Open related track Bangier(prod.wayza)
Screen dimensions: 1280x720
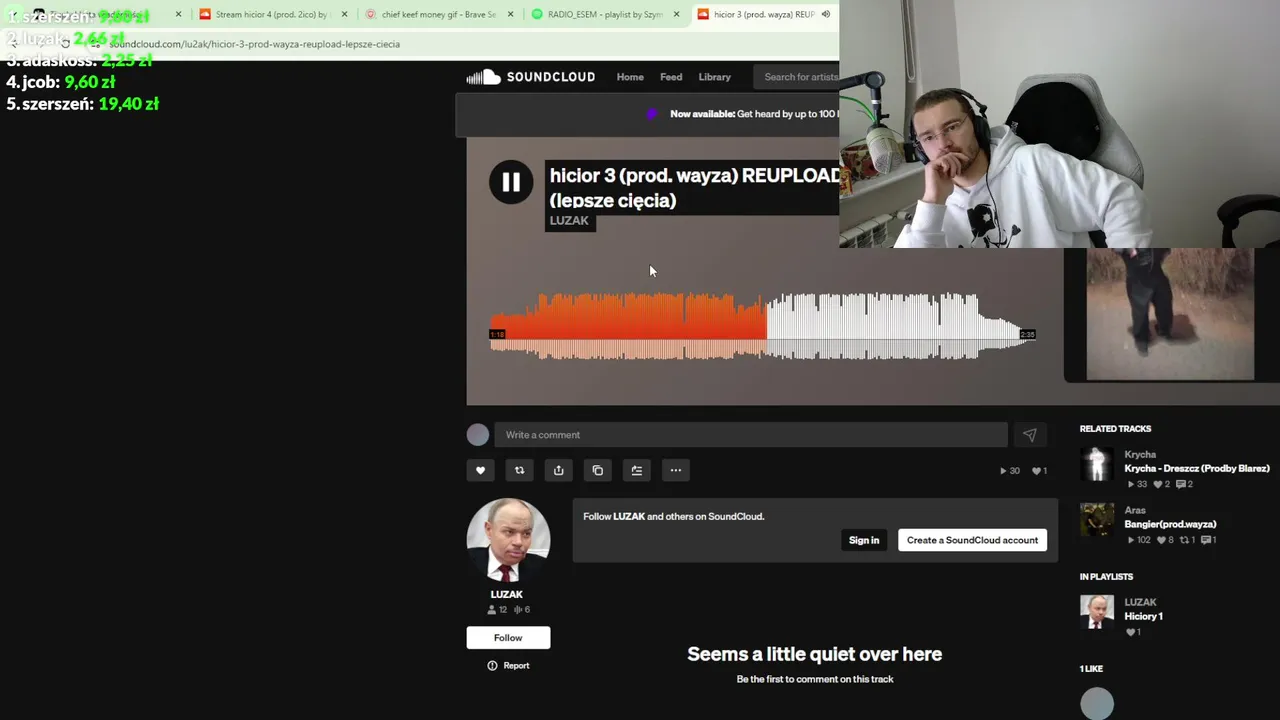pyautogui.click(x=1170, y=524)
